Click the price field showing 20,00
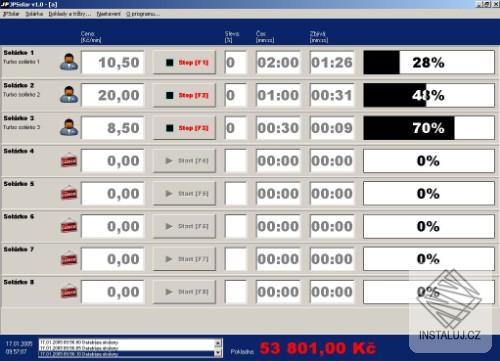This screenshot has width=500, height=362. (x=113, y=95)
